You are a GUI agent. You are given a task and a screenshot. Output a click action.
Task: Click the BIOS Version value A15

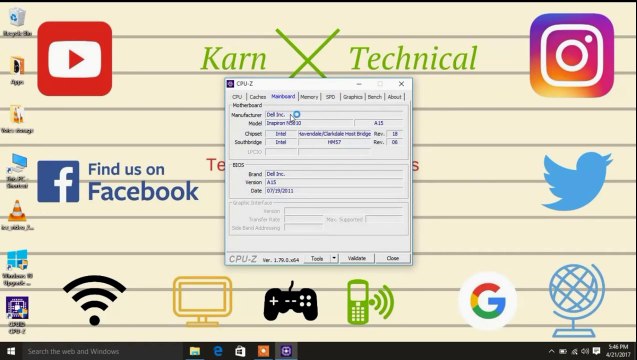pos(334,182)
